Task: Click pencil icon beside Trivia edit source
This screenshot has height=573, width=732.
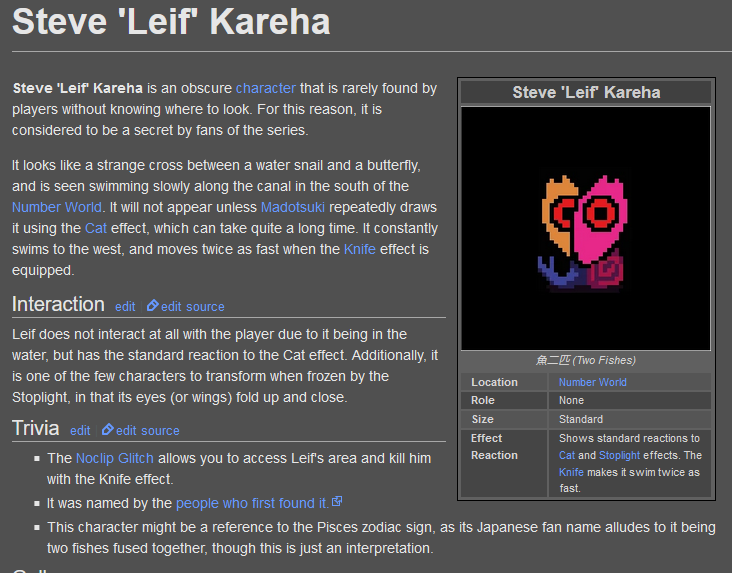Action: pos(107,429)
